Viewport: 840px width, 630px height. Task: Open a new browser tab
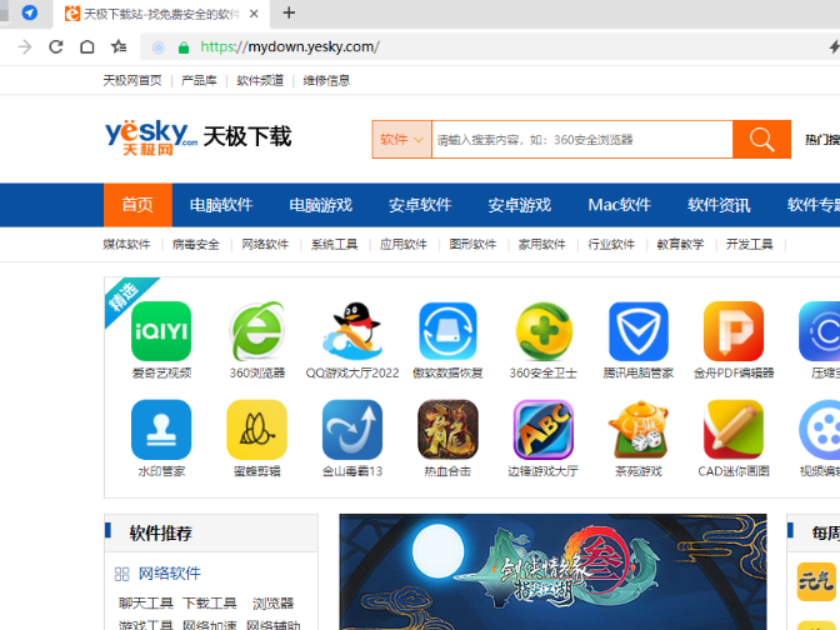(289, 13)
